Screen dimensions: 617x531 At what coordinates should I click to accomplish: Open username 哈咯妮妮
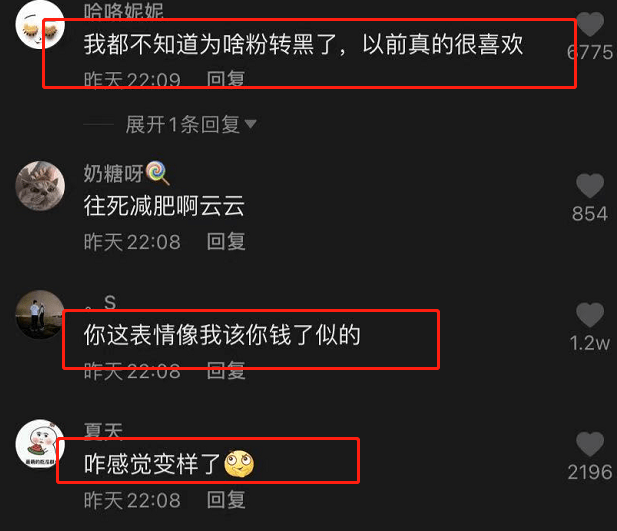click(124, 11)
